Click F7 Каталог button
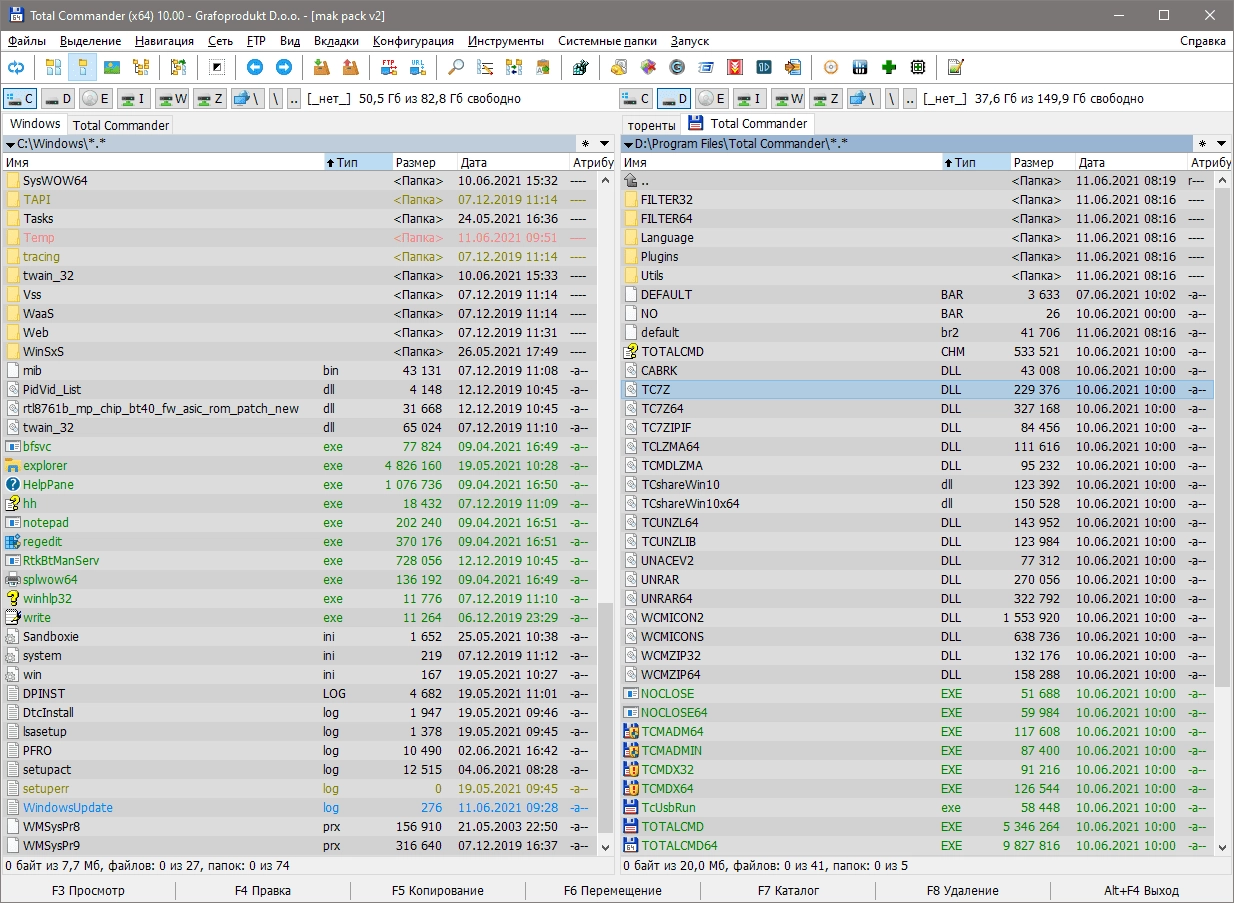The image size is (1234, 903). (788, 890)
